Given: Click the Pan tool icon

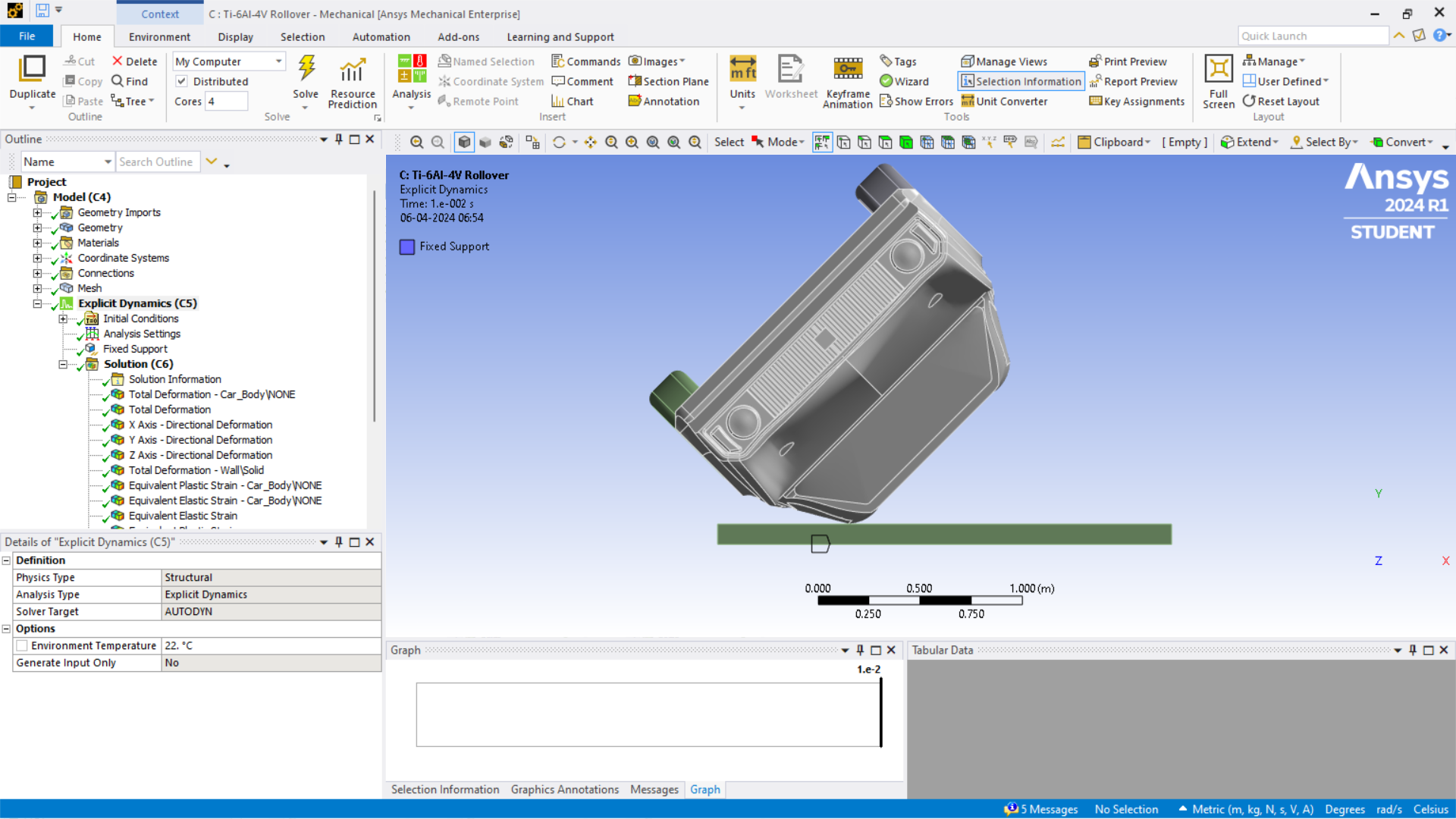Looking at the screenshot, I should 590,142.
